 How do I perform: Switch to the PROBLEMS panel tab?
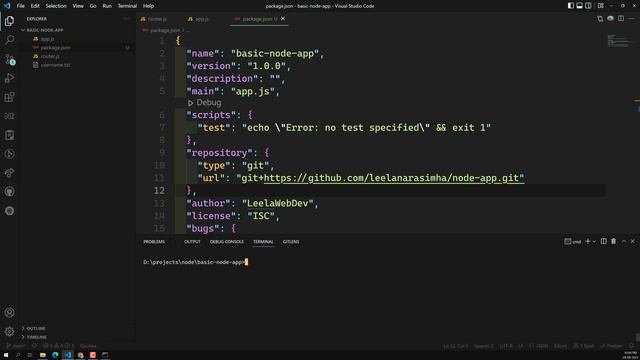click(x=154, y=242)
